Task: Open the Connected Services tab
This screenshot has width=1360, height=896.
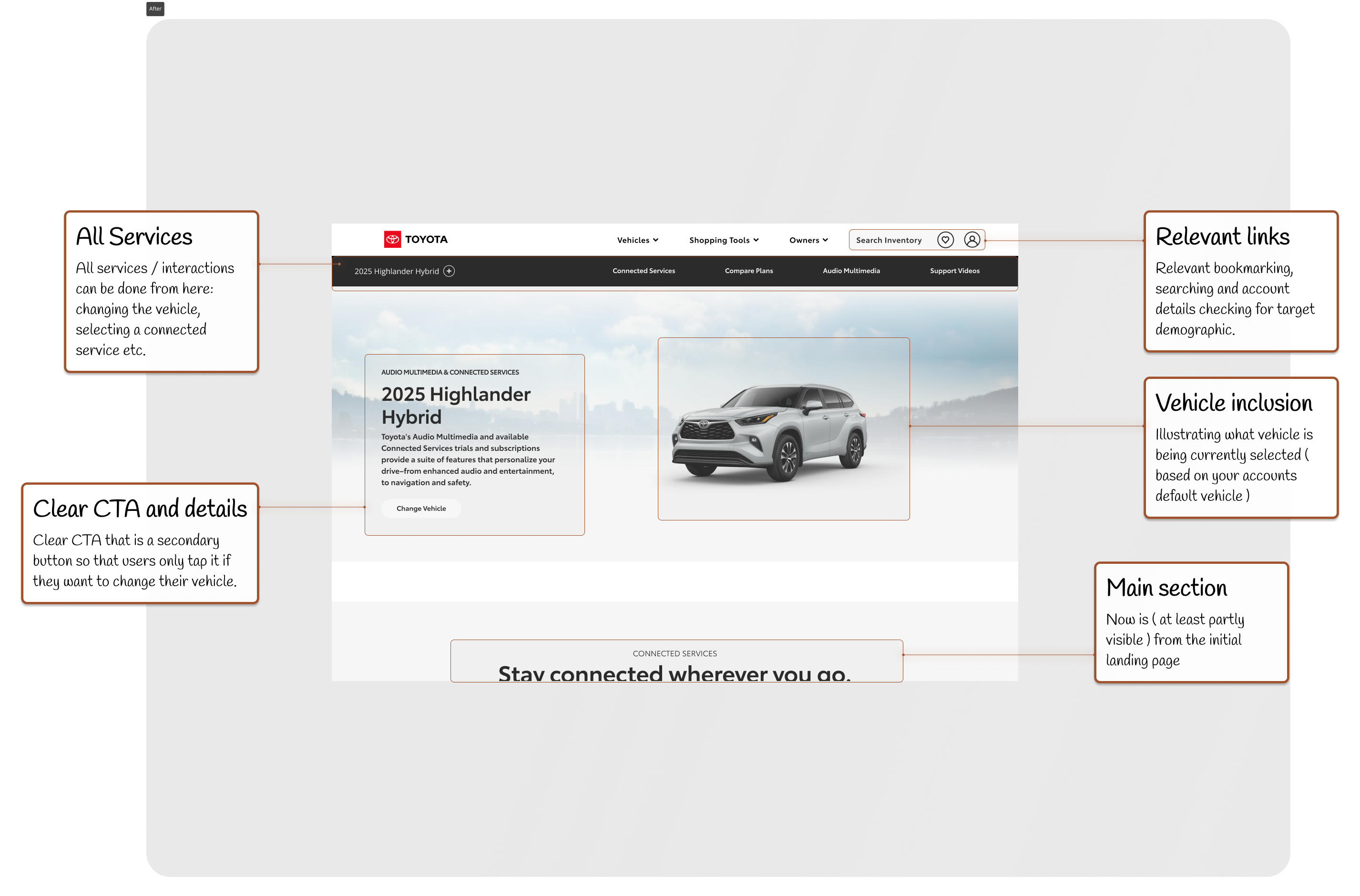Action: click(x=644, y=271)
